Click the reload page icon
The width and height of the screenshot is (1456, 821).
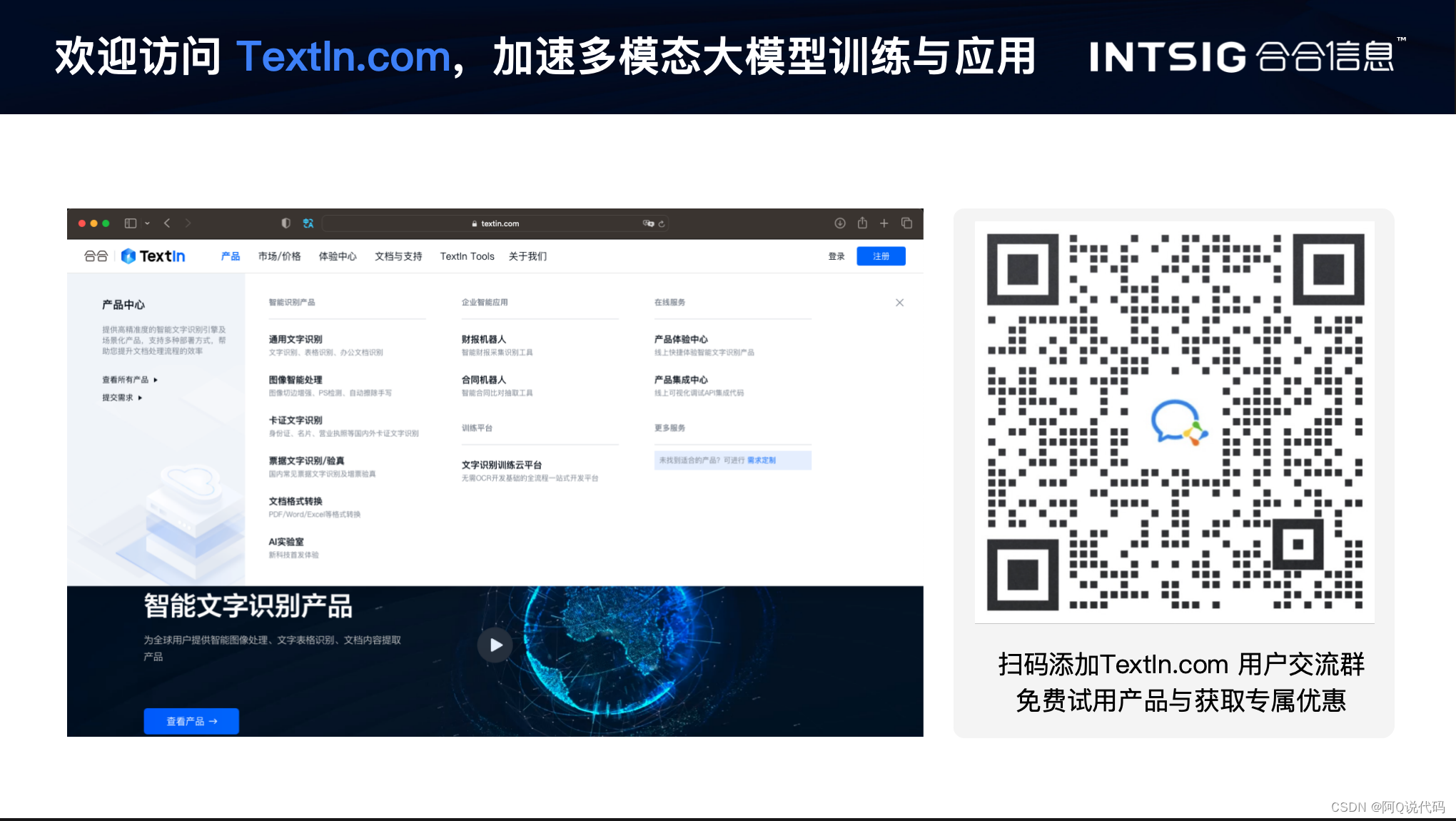point(662,223)
